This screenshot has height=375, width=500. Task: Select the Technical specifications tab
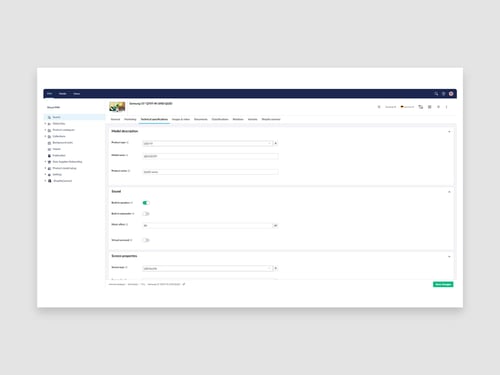(x=154, y=119)
